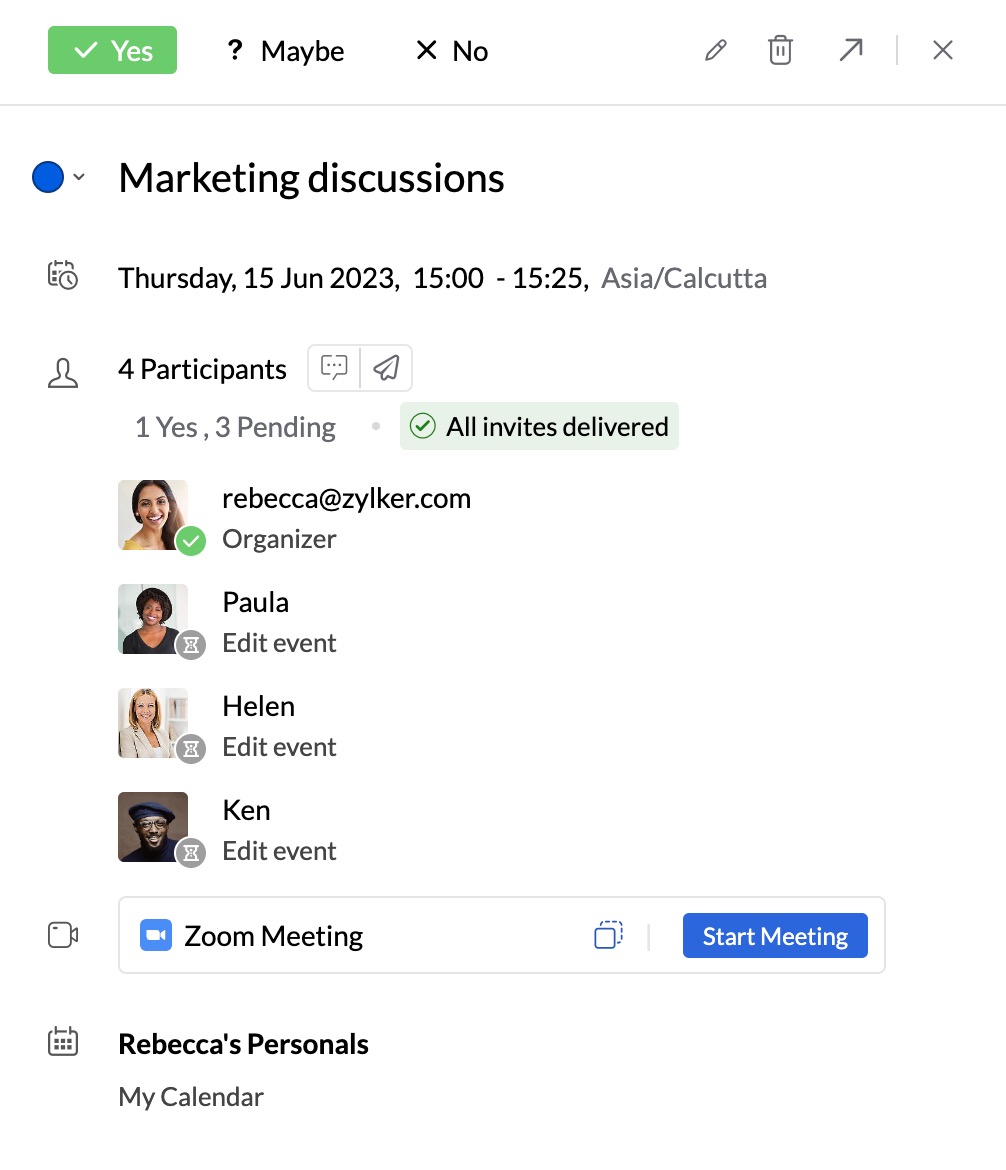Image resolution: width=1006 pixels, height=1170 pixels.
Task: Open event in detailed view arrow icon
Action: tap(850, 51)
